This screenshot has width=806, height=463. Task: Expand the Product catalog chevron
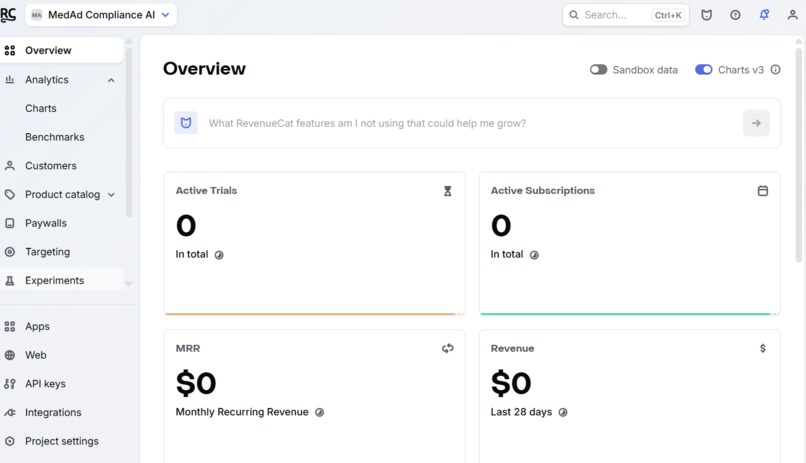pos(111,195)
